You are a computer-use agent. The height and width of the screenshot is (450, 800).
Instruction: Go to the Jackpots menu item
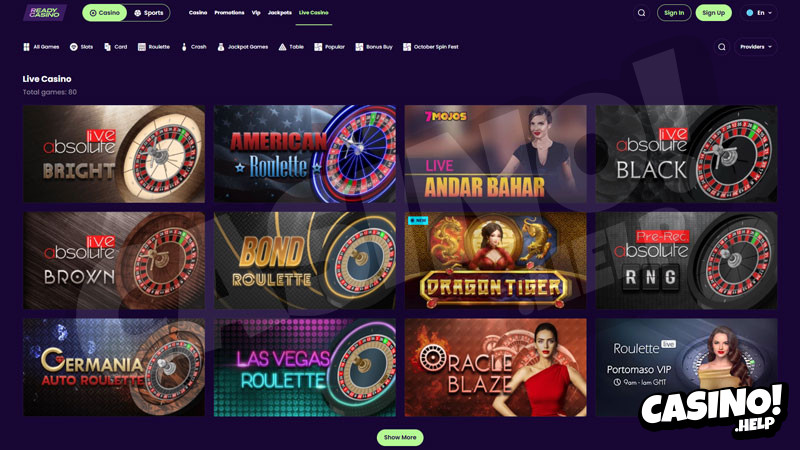pyautogui.click(x=280, y=13)
